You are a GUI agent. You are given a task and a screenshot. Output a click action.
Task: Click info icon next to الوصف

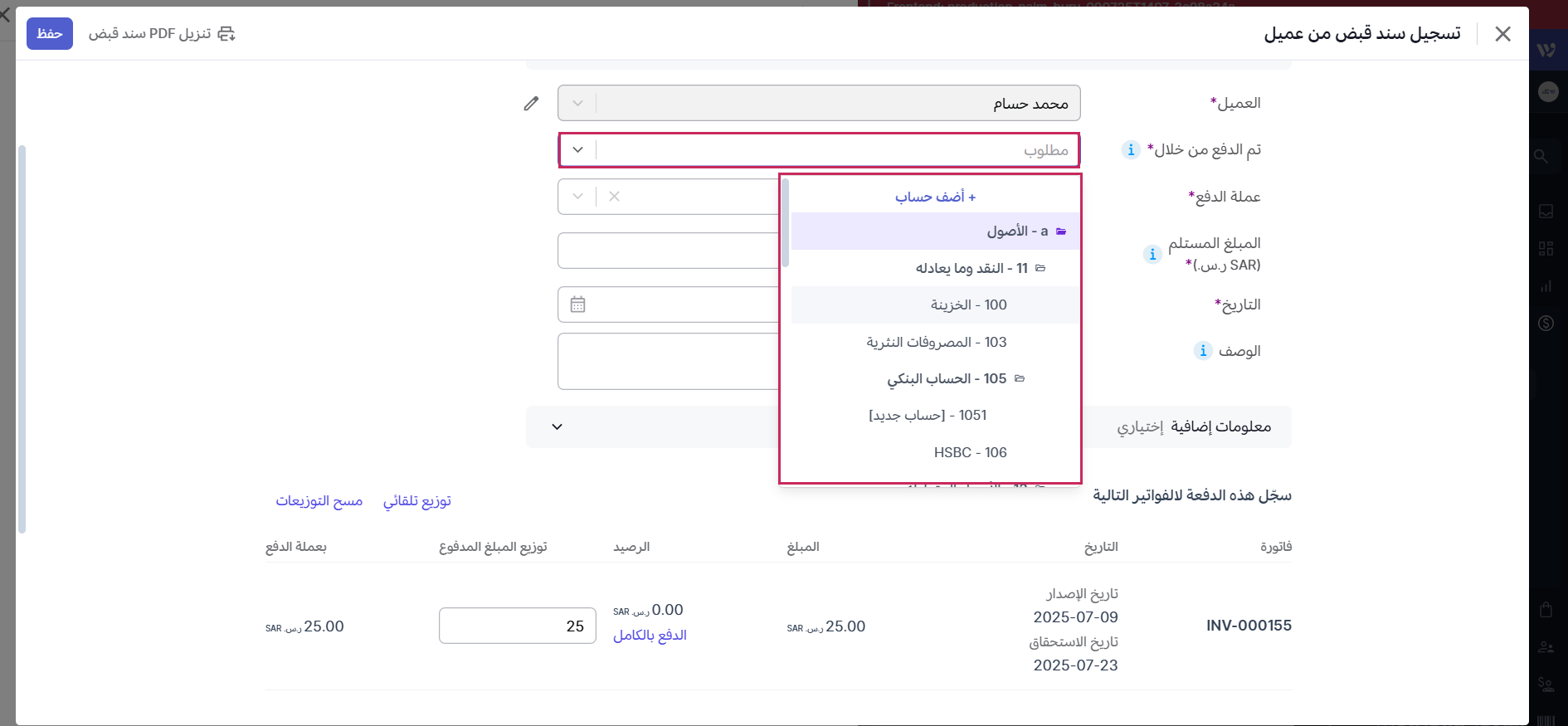pos(1203,351)
